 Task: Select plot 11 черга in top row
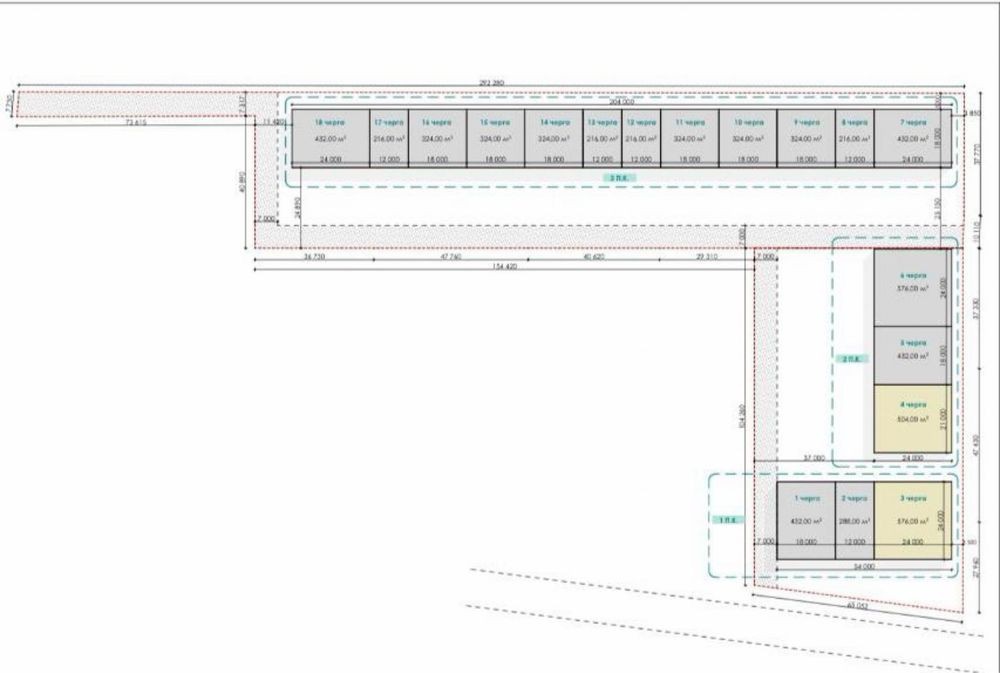[689, 138]
